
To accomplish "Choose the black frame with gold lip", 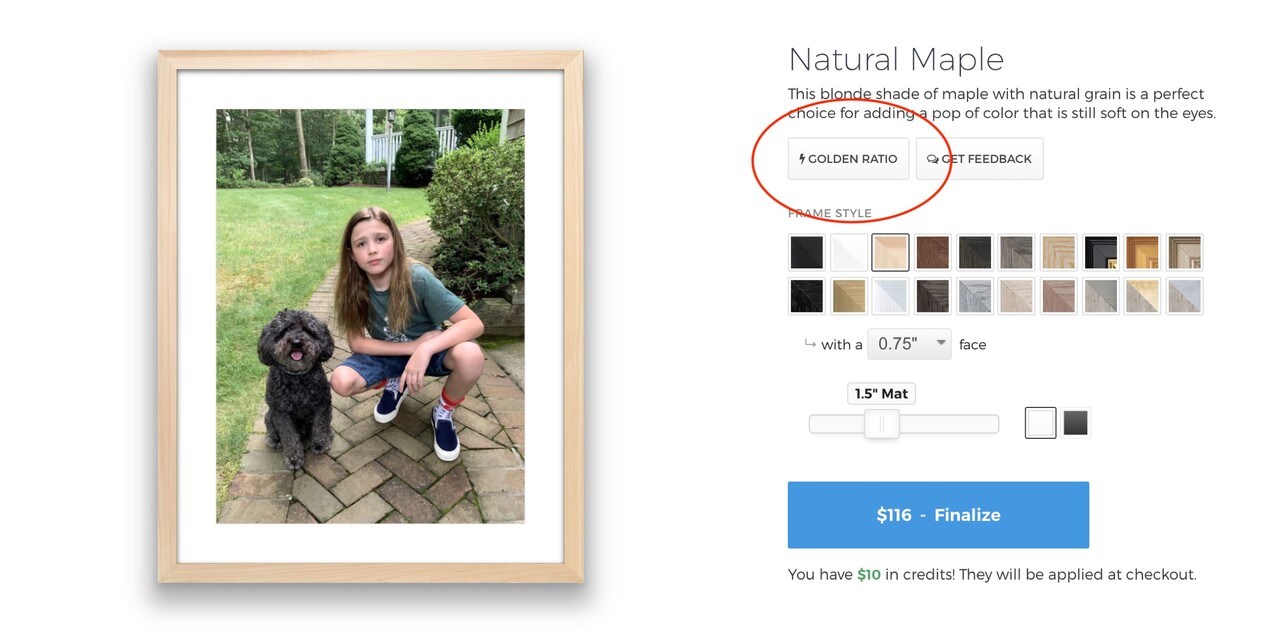I will click(x=1100, y=252).
